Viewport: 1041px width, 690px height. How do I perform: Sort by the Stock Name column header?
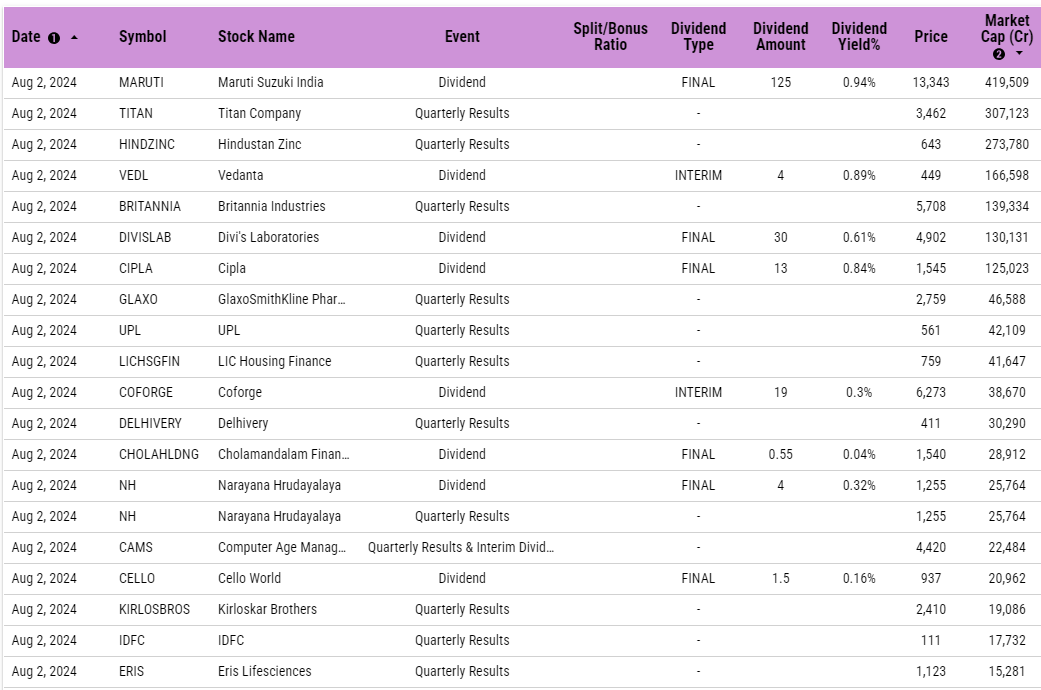click(x=256, y=37)
